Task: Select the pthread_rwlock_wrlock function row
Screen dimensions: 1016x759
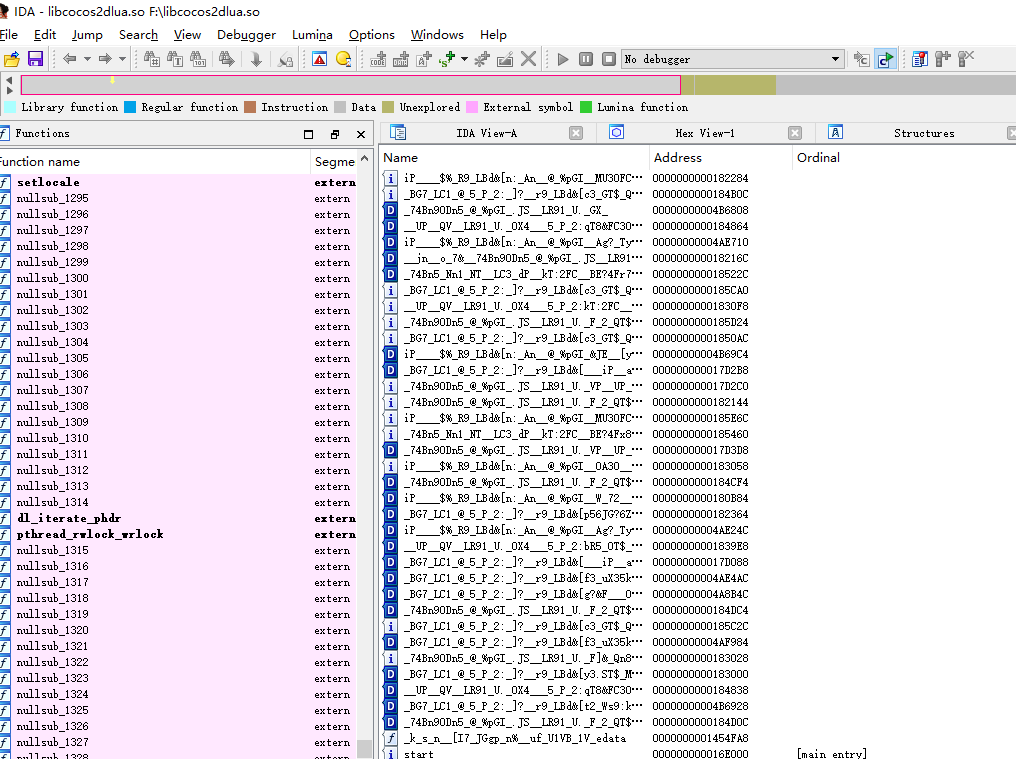Action: [178, 534]
